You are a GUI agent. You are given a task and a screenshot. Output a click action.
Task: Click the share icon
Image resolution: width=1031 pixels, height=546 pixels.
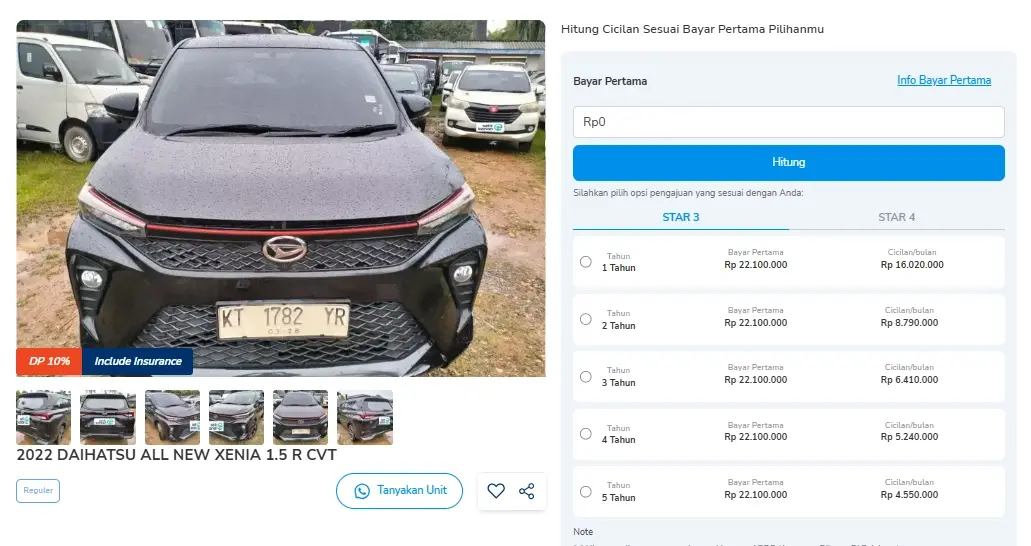(x=527, y=491)
